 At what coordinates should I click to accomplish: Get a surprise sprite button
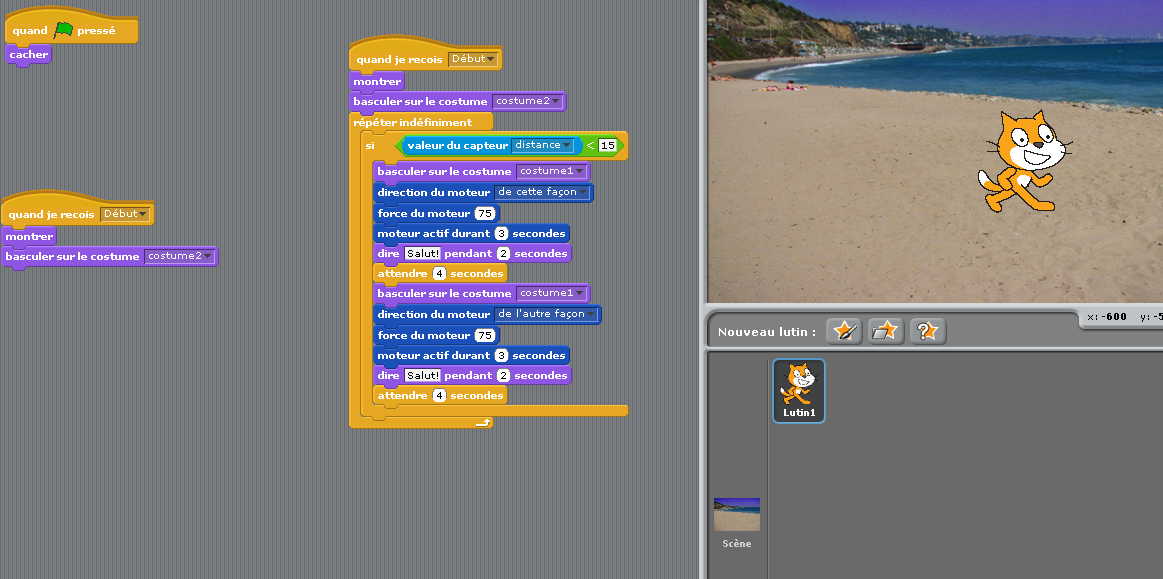929,331
